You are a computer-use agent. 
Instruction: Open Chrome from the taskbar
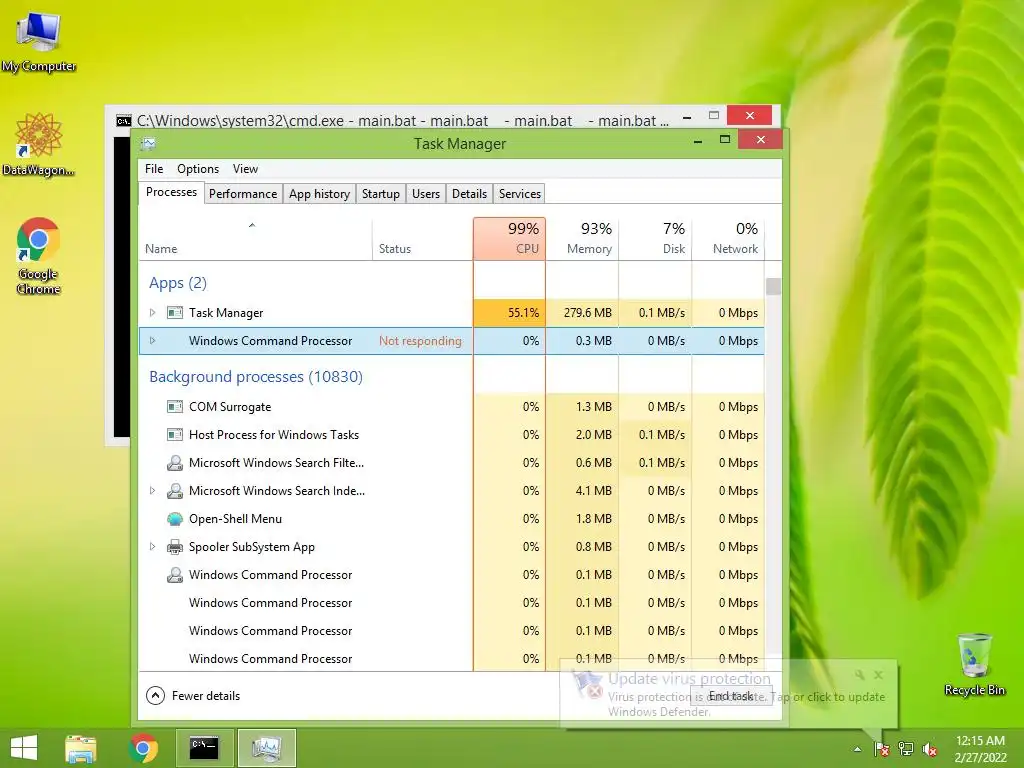pos(143,748)
